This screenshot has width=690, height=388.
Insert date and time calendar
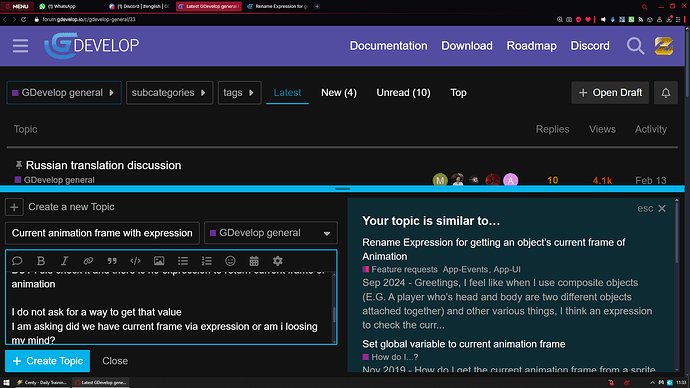pyautogui.click(x=254, y=261)
